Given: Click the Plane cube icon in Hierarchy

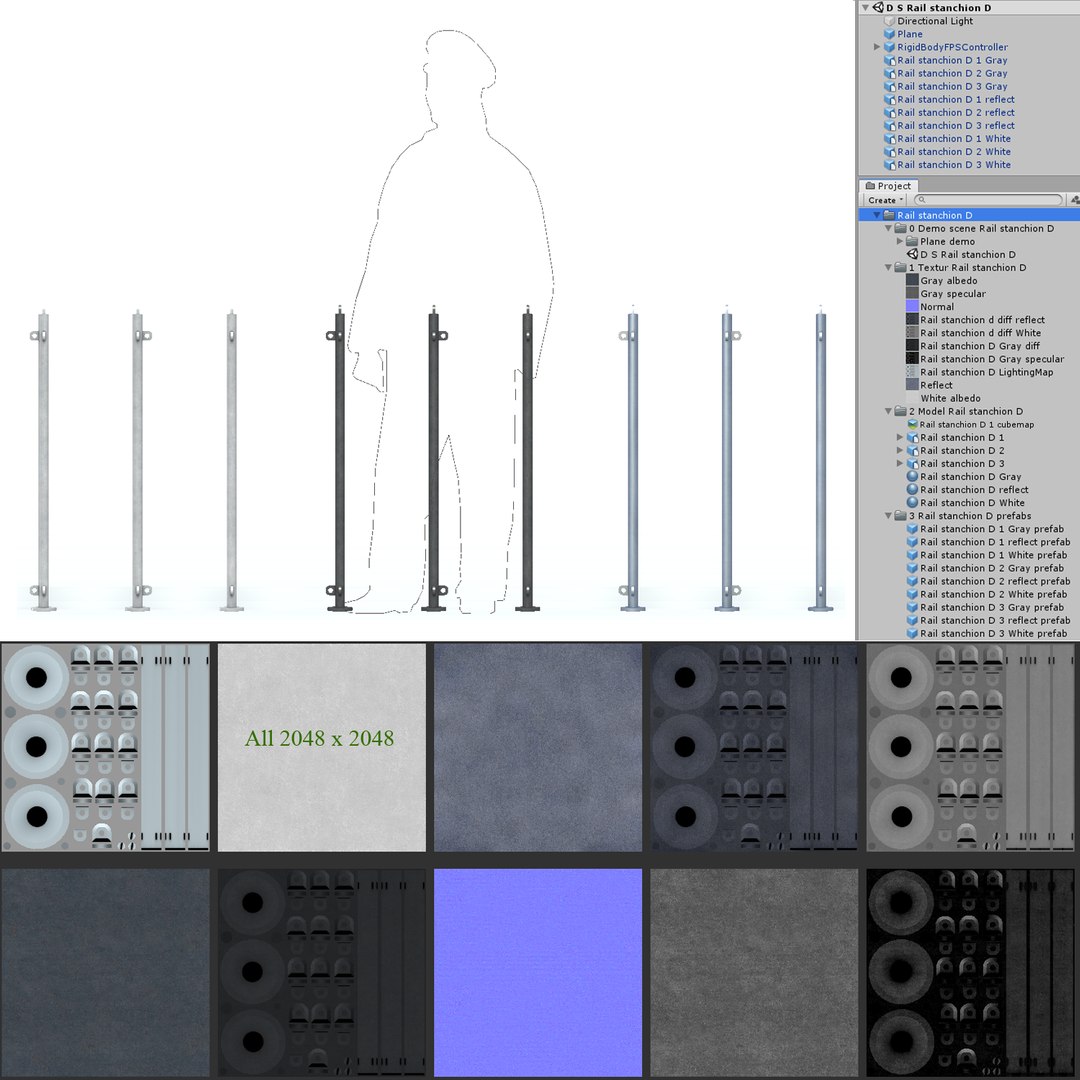Looking at the screenshot, I should (889, 34).
